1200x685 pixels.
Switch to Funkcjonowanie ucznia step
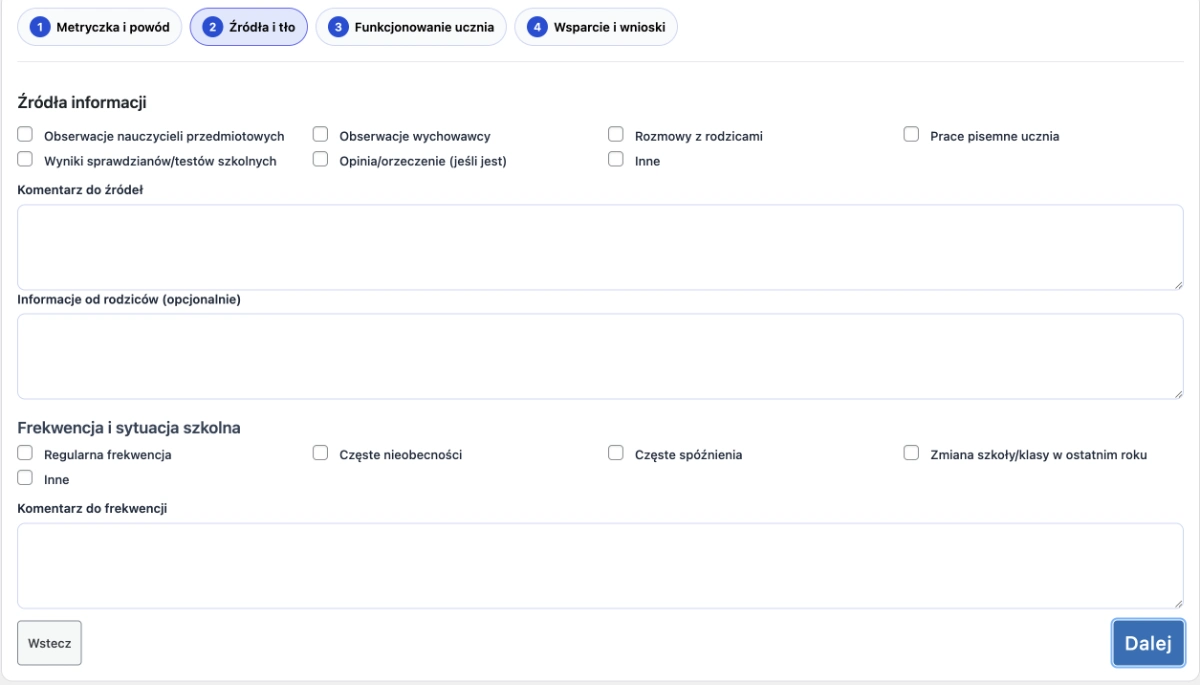[411, 27]
